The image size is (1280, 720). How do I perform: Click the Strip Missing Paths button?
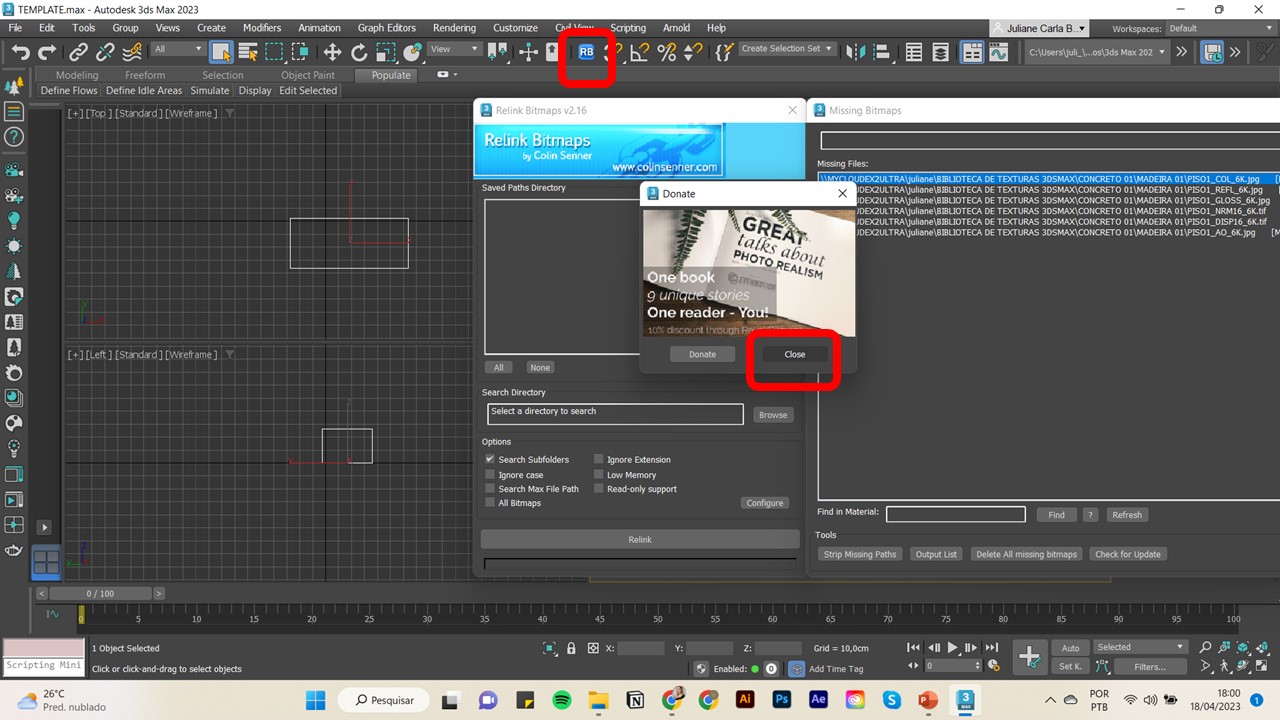pyautogui.click(x=859, y=553)
